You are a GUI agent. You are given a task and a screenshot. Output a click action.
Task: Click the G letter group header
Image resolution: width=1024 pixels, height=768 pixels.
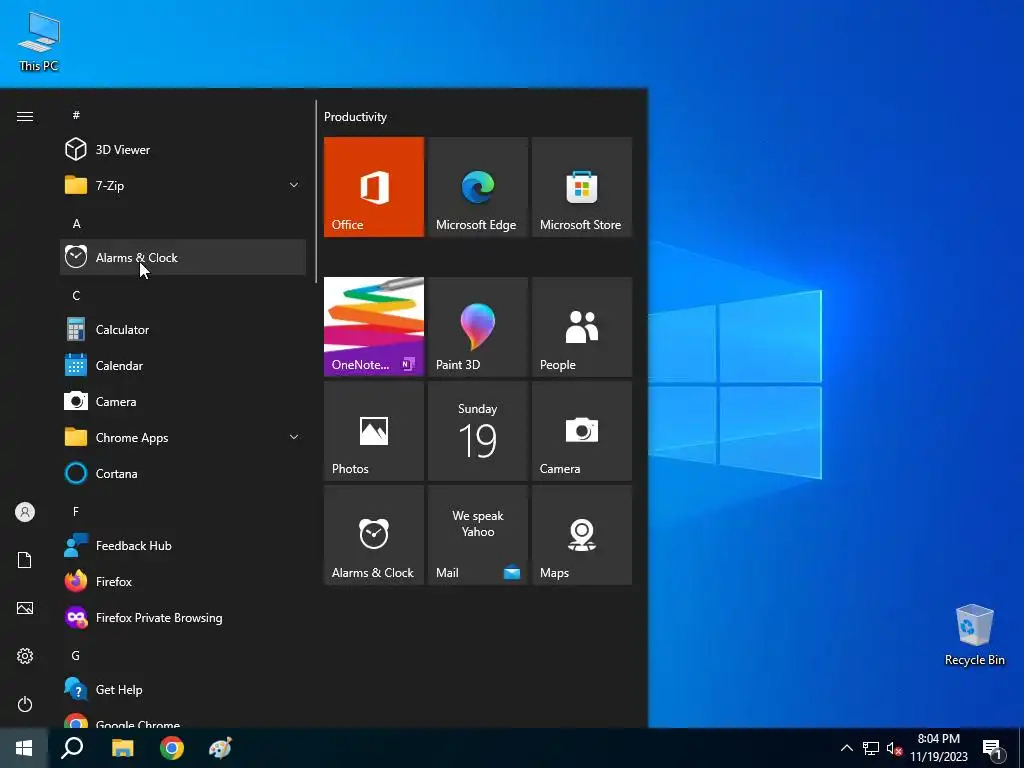coord(76,656)
